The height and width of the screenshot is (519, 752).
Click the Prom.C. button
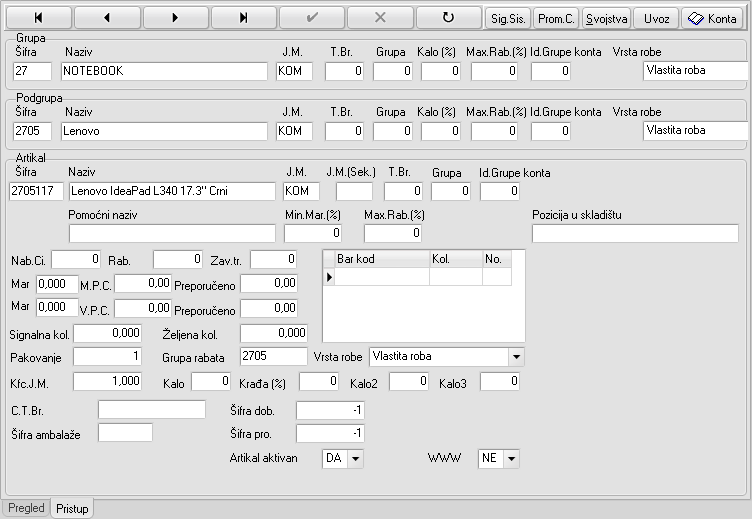556,18
